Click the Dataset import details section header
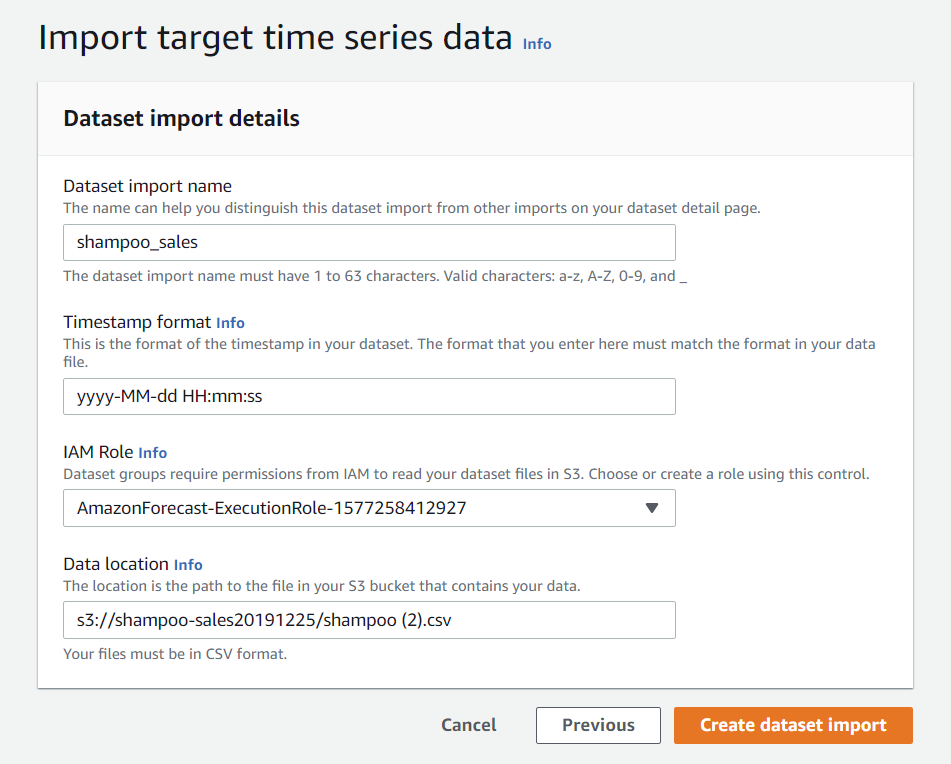Screen dimensions: 951x764 tap(181, 118)
